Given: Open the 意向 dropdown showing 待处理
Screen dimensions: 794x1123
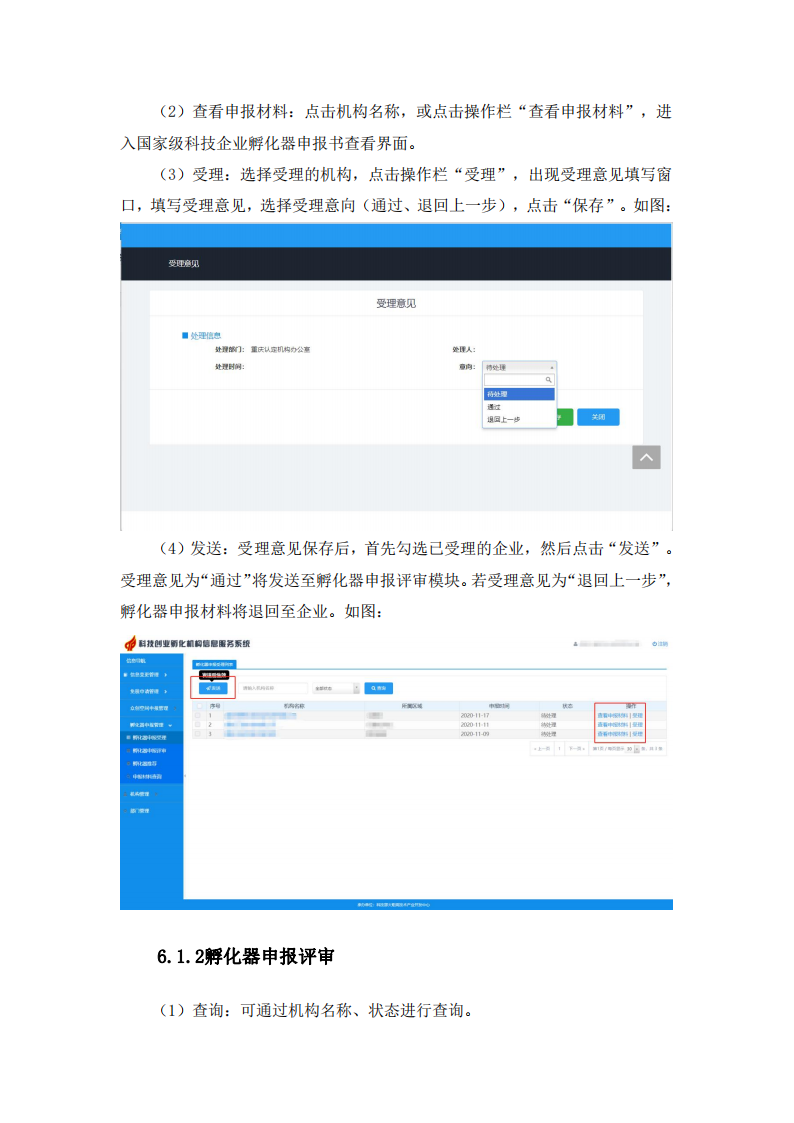Looking at the screenshot, I should 519,367.
